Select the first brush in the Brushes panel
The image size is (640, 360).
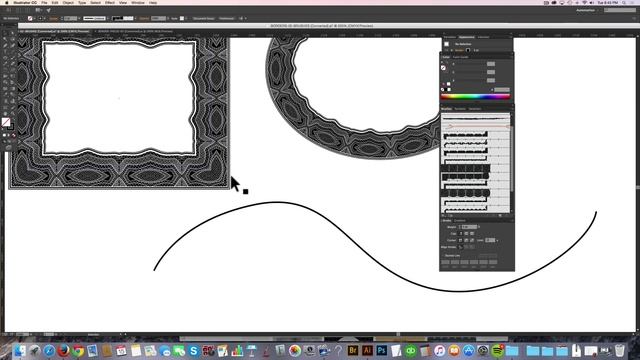pos(476,118)
